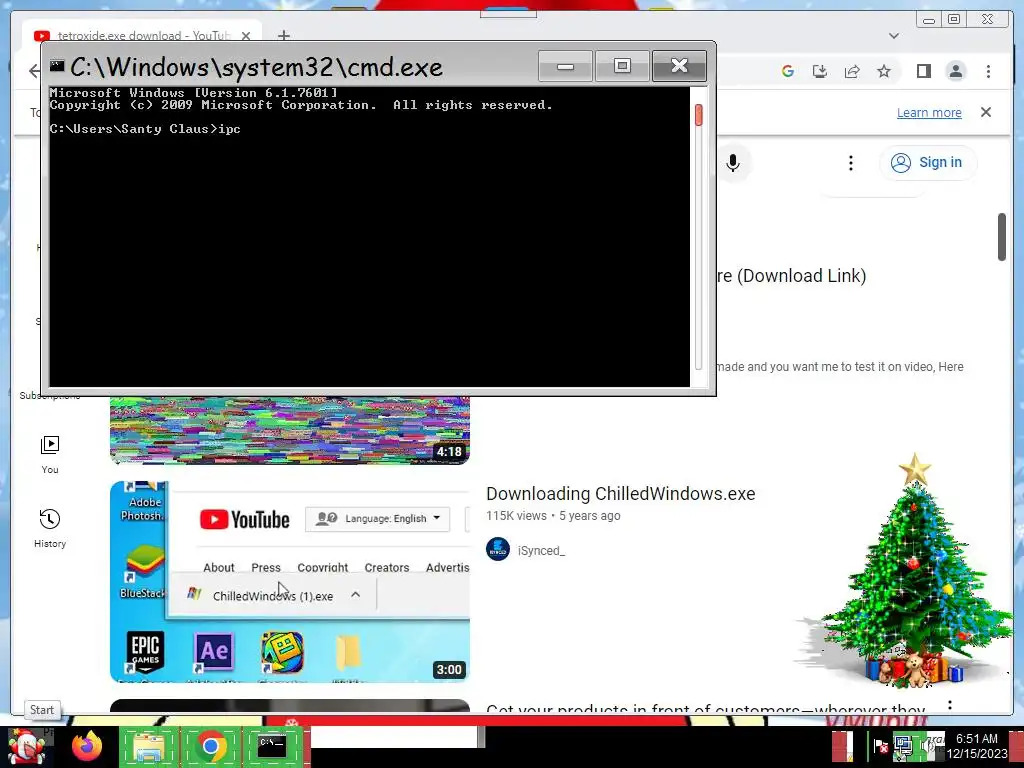1024x768 pixels.
Task: Click the Google icon in the address bar
Action: tap(788, 71)
